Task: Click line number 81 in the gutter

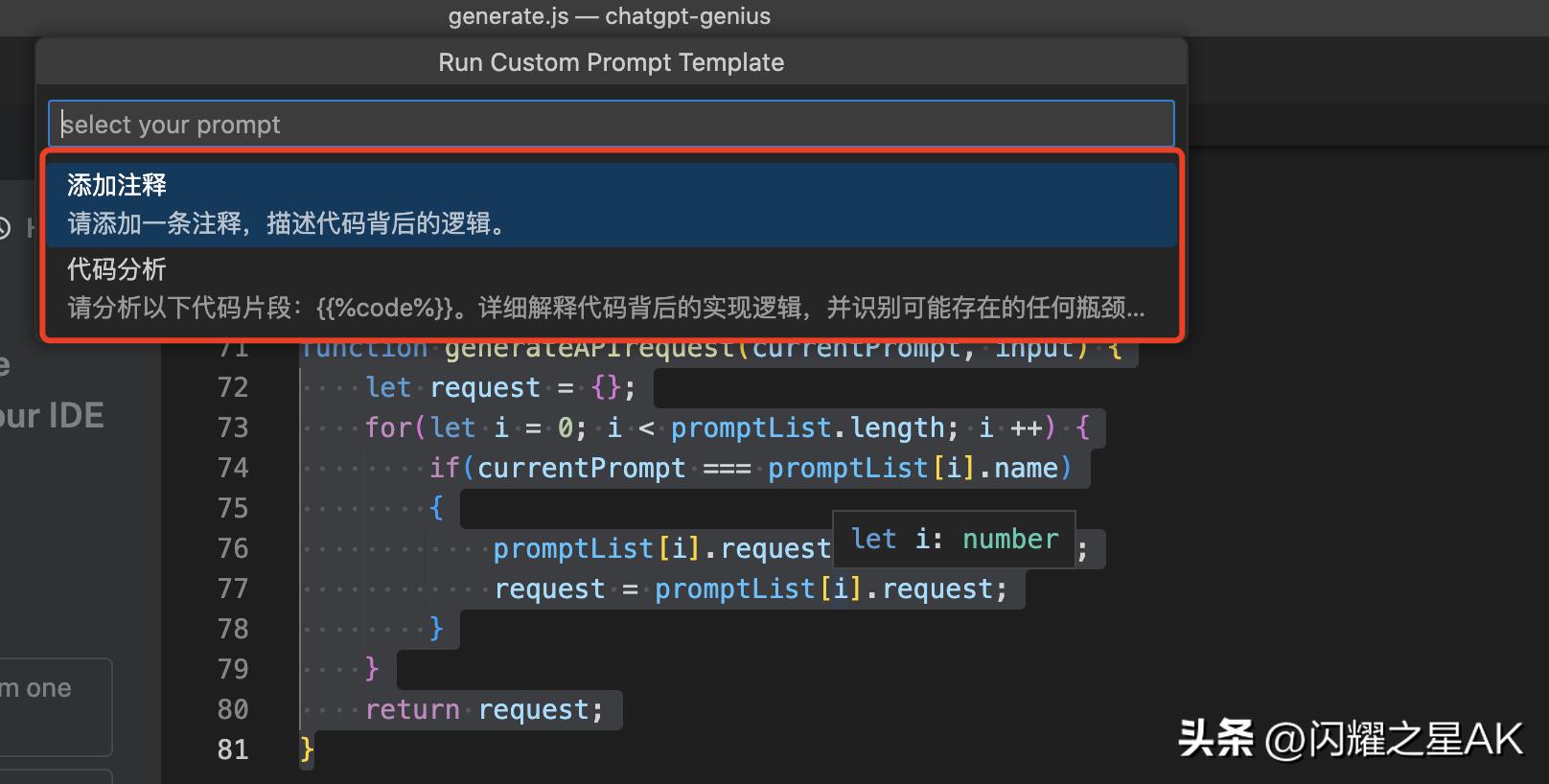Action: coord(233,749)
